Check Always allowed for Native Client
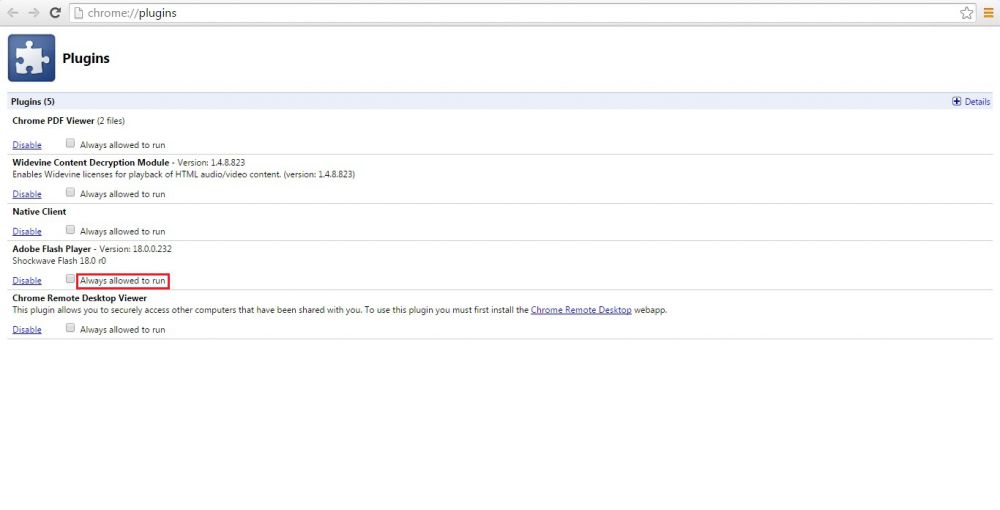Image resolution: width=1000 pixels, height=510 pixels. (x=70, y=230)
